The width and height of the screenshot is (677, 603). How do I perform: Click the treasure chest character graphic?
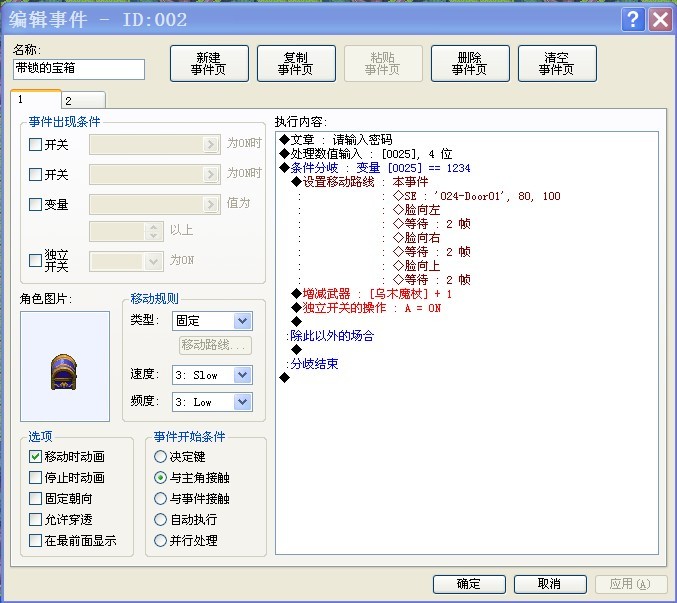(64, 372)
